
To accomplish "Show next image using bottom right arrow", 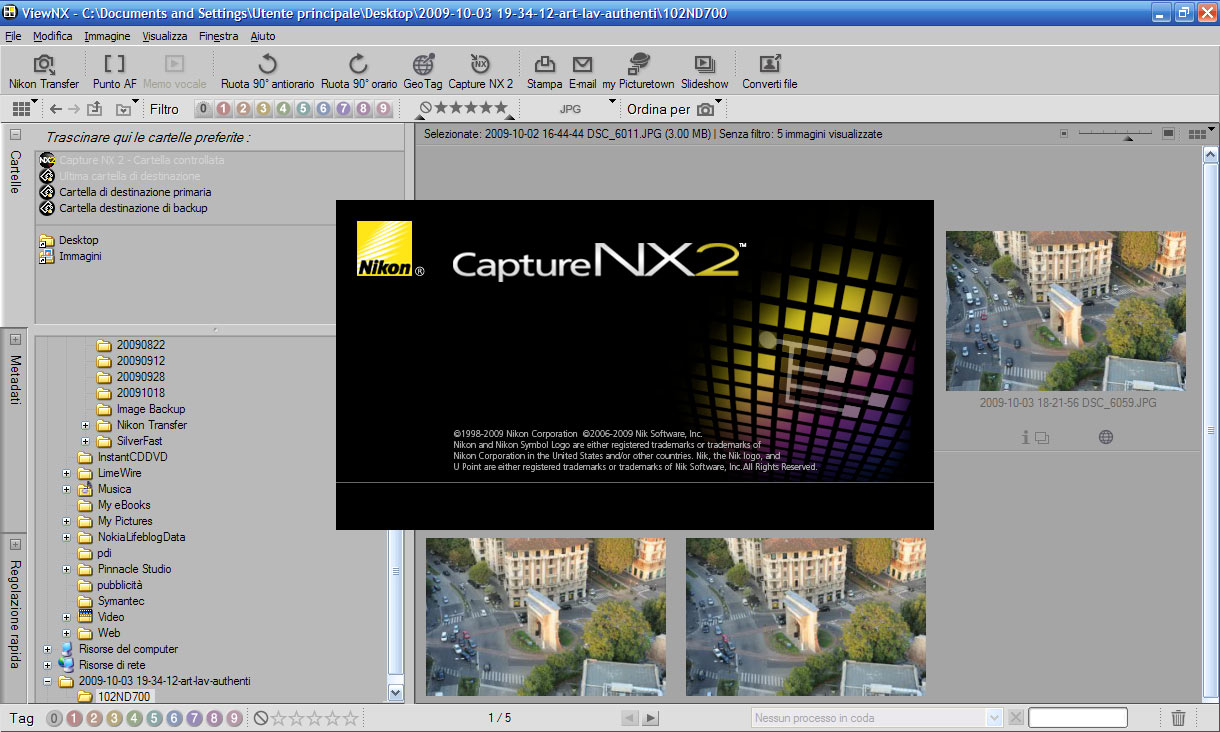I will [x=651, y=718].
